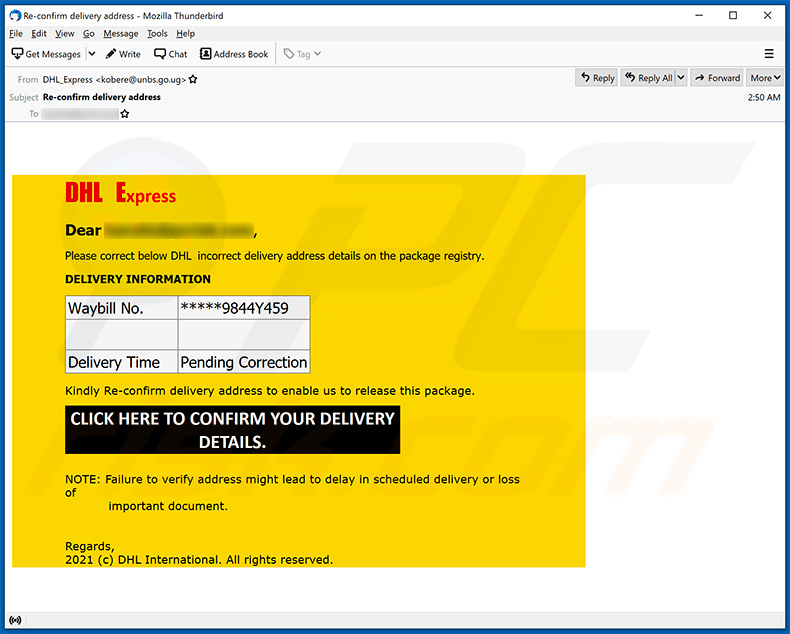Click the Thunderbird title bar app icon

15,16
